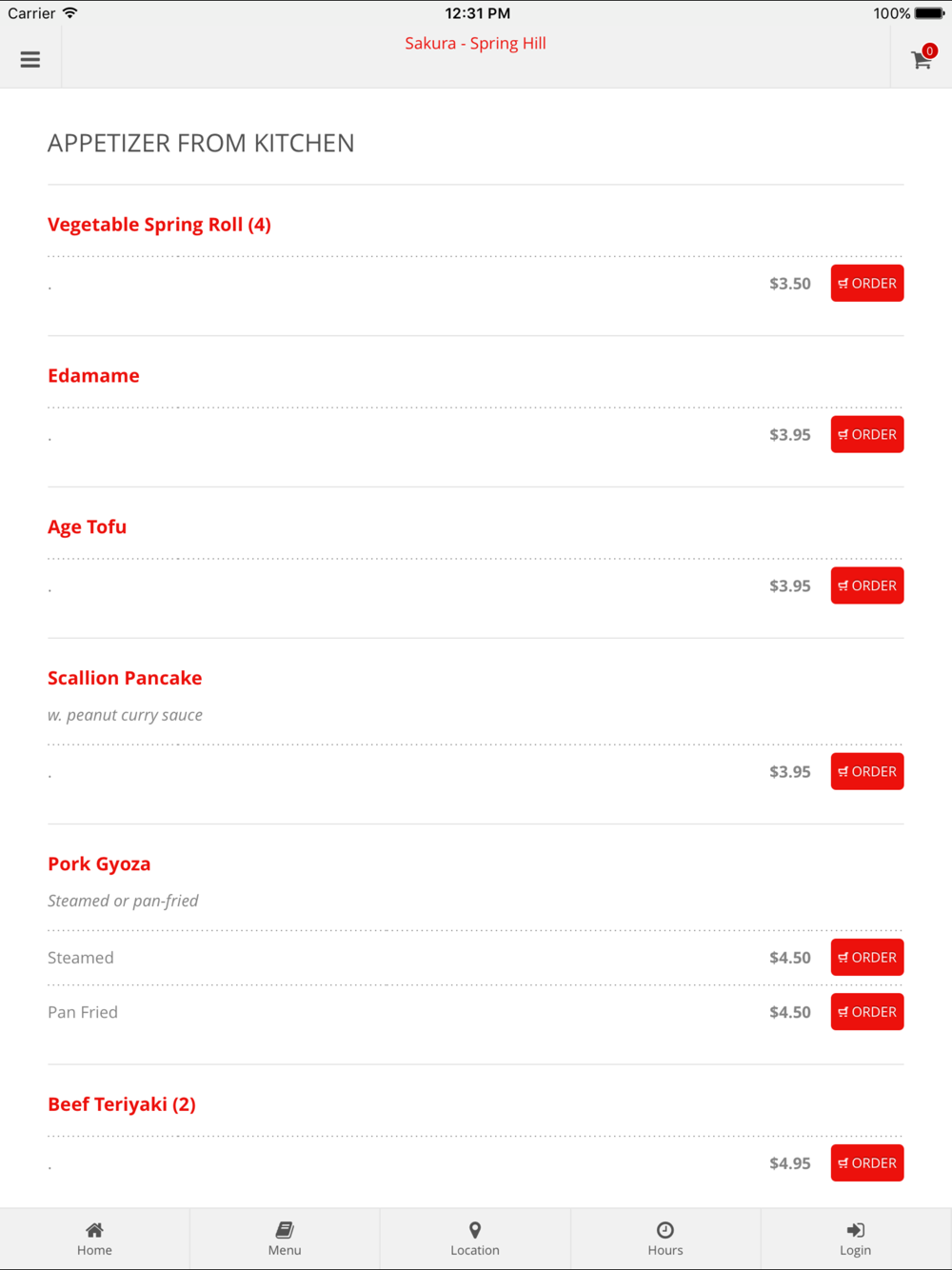Tap the Login icon
This screenshot has width=952, height=1270.
point(855,1230)
